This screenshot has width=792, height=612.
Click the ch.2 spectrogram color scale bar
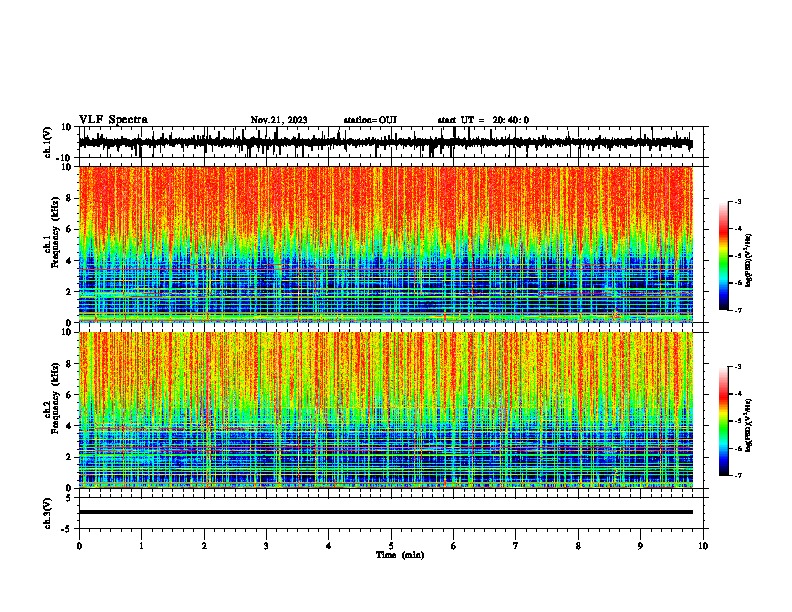724,421
